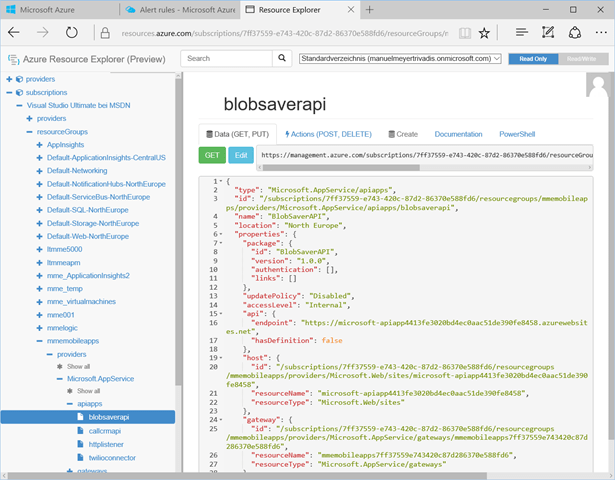Screen dimensions: 615x480
Task: Open the Create tab
Action: [403, 134]
